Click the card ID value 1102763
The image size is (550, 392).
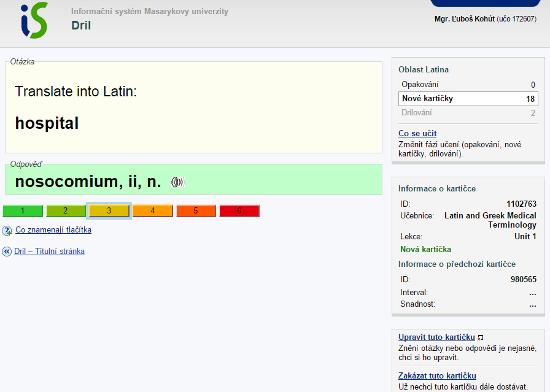point(522,204)
